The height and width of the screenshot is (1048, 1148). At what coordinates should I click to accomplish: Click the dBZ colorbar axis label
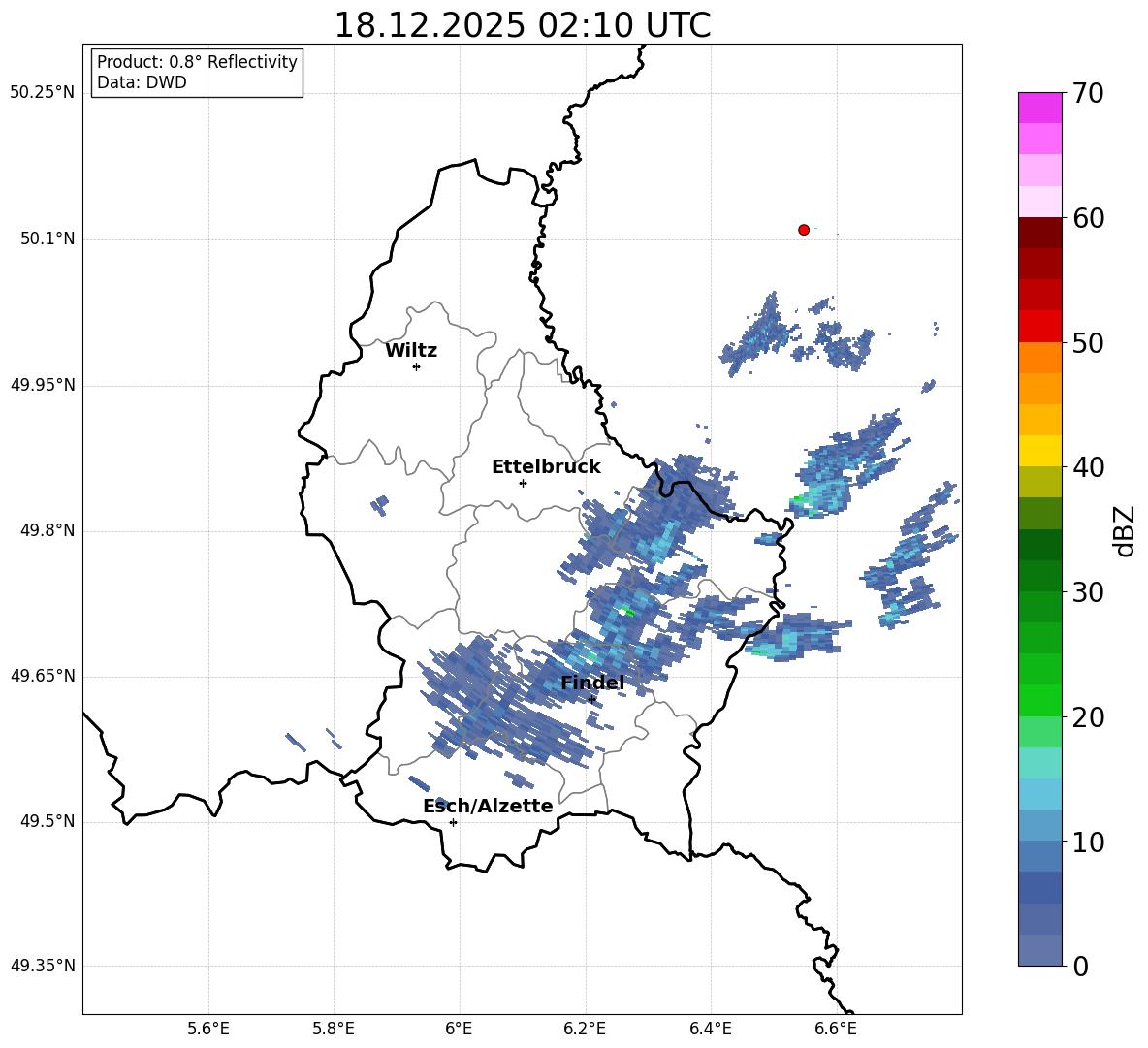point(1125,530)
